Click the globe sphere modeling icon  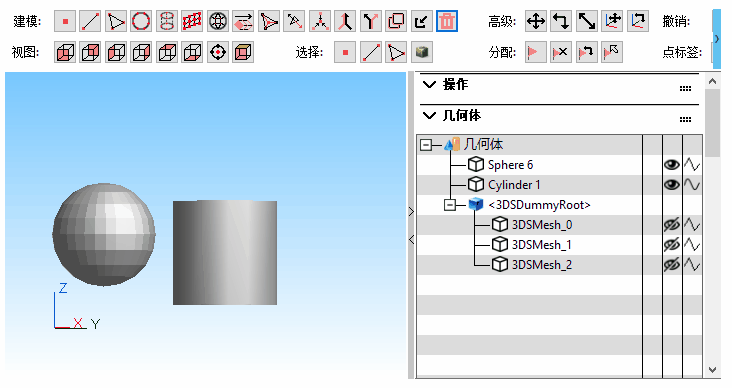[218, 21]
